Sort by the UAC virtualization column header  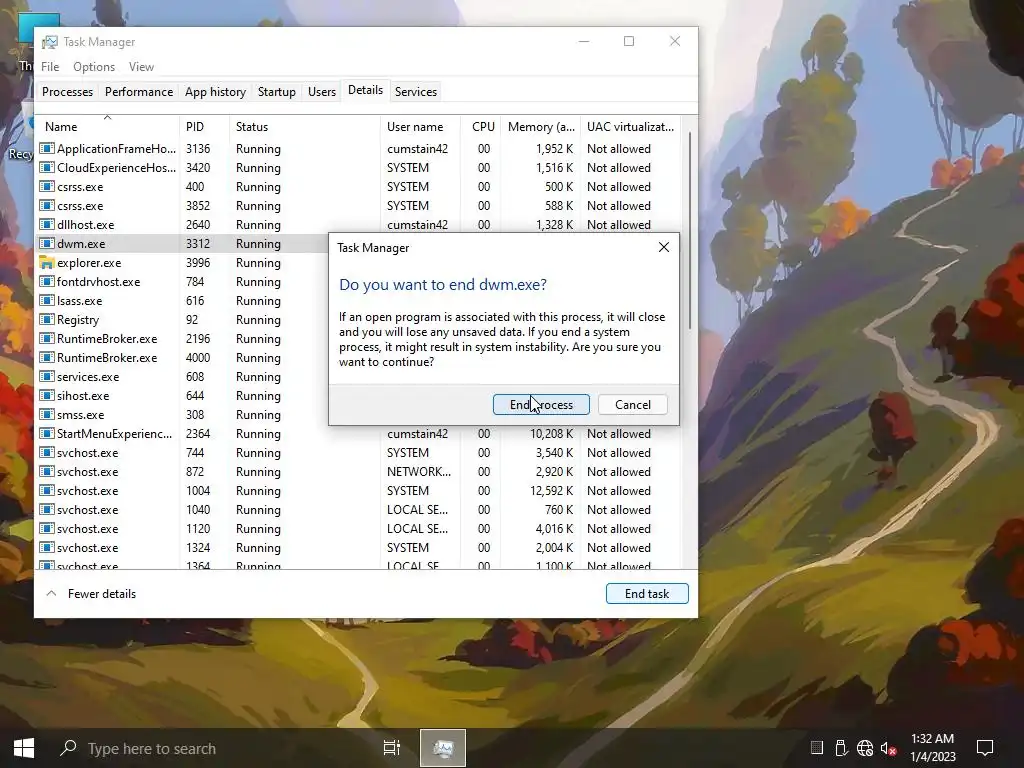coord(631,126)
